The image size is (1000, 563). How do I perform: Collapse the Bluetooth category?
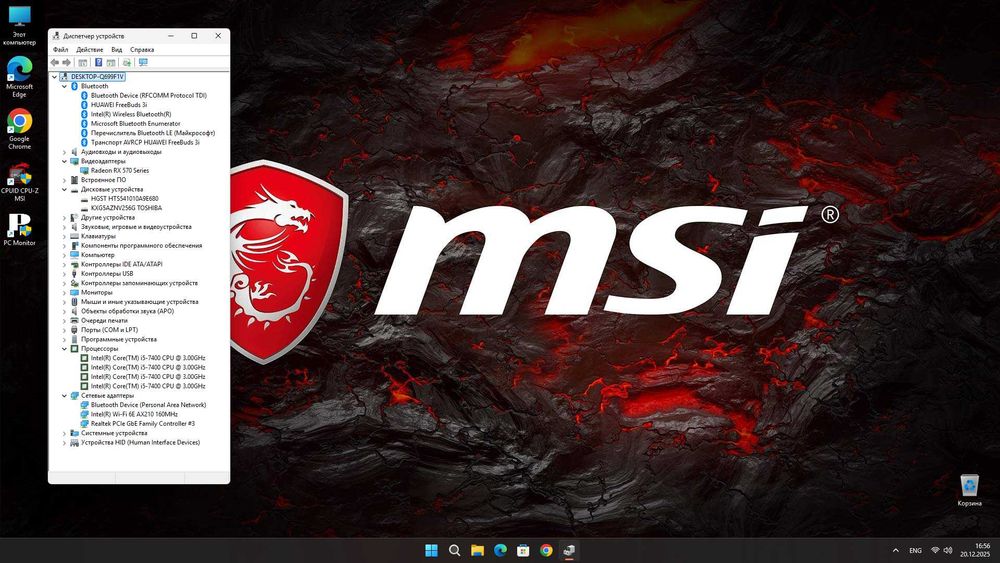(64, 86)
